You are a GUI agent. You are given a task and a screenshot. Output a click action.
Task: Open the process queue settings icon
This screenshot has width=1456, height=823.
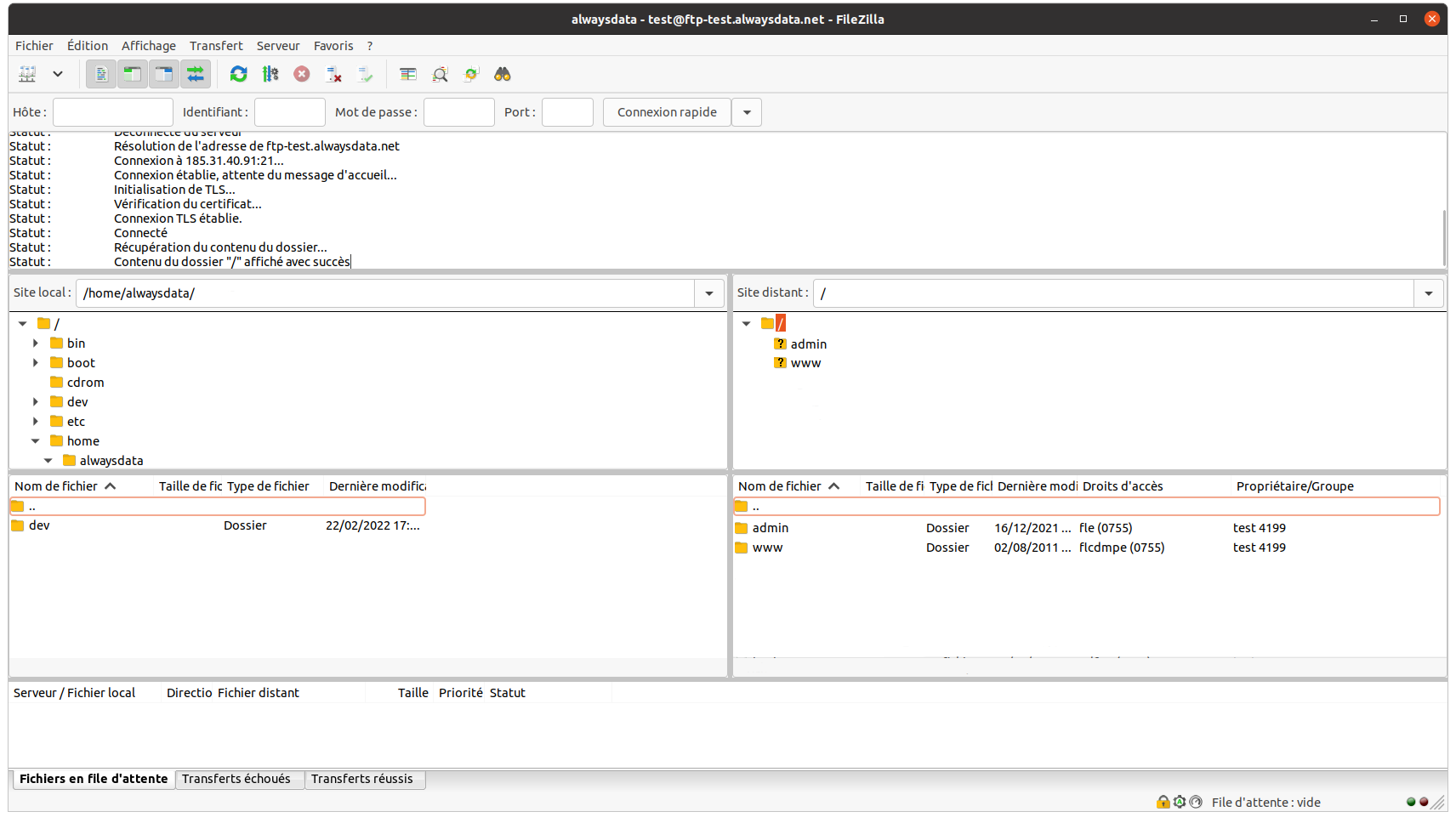click(x=270, y=75)
